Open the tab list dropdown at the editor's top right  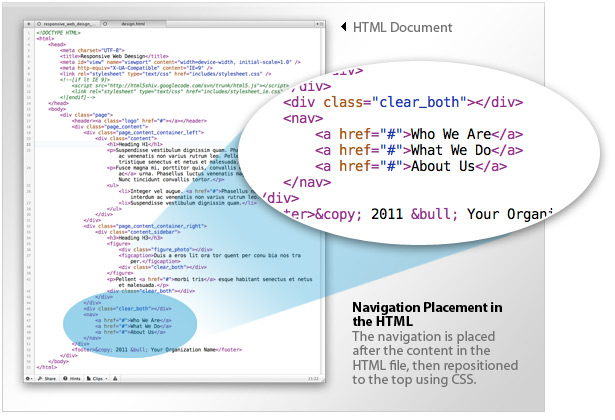click(317, 24)
